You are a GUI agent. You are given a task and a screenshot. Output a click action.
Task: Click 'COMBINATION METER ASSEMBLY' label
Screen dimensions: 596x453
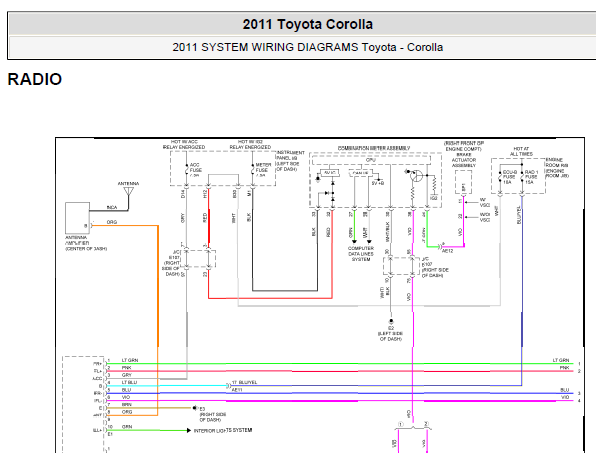point(374,148)
